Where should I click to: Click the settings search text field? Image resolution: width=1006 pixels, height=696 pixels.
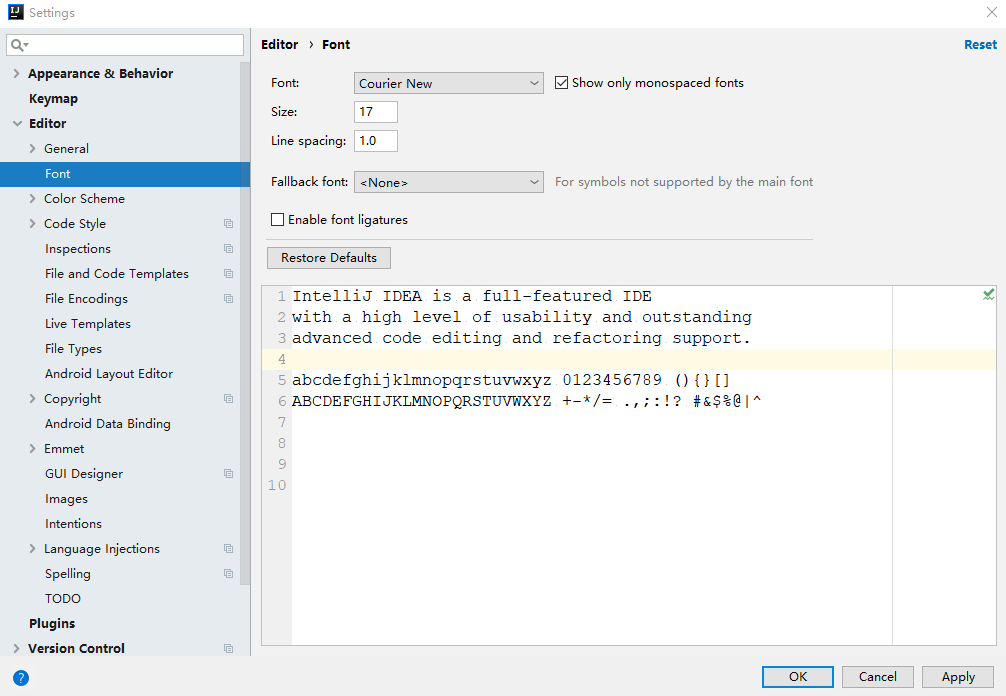pos(125,45)
